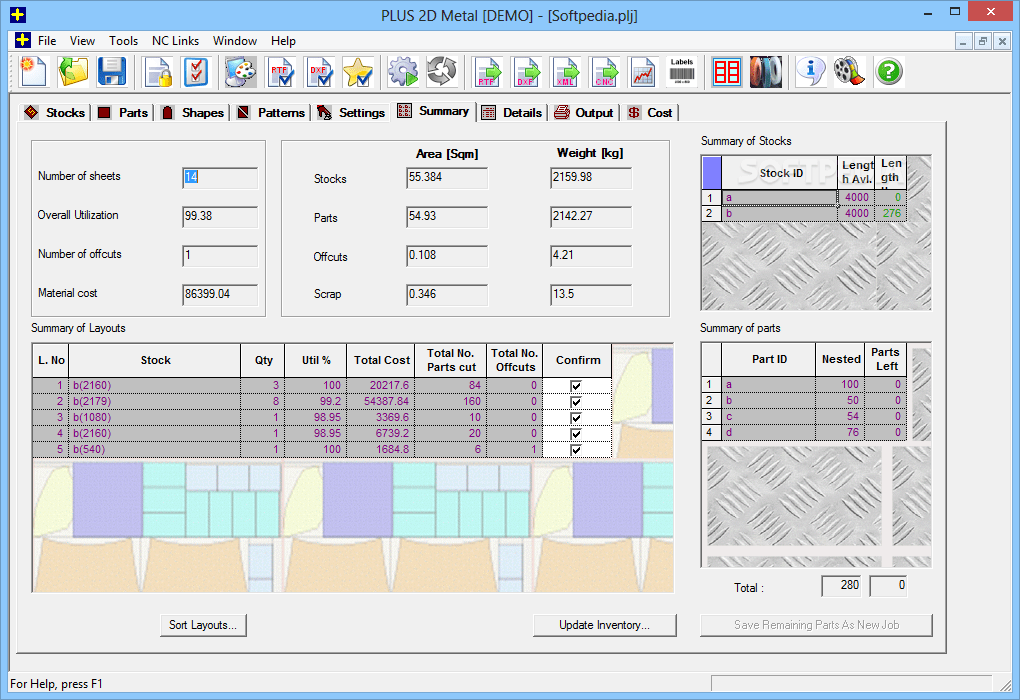The width and height of the screenshot is (1020, 700).
Task: Export to CNC with arrow icon
Action: 604,72
